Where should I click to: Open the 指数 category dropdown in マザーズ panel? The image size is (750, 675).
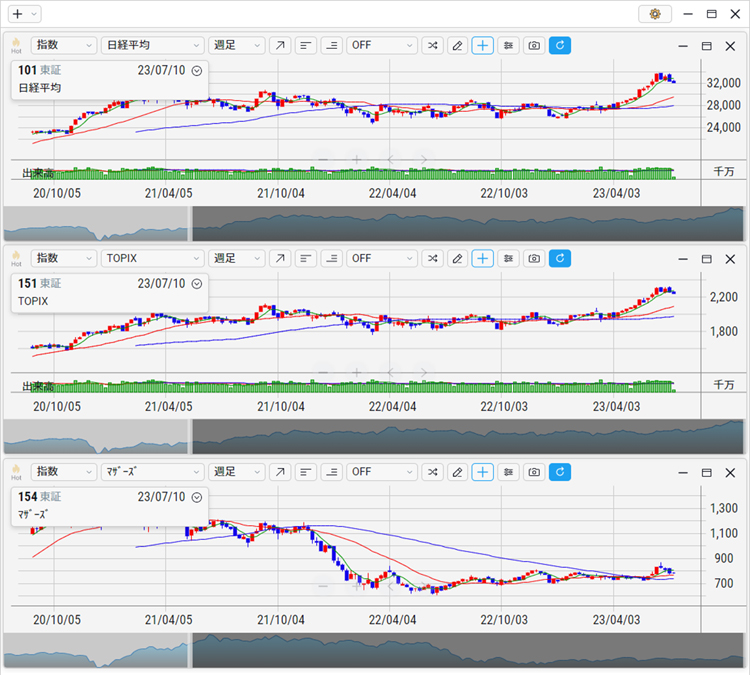click(64, 472)
